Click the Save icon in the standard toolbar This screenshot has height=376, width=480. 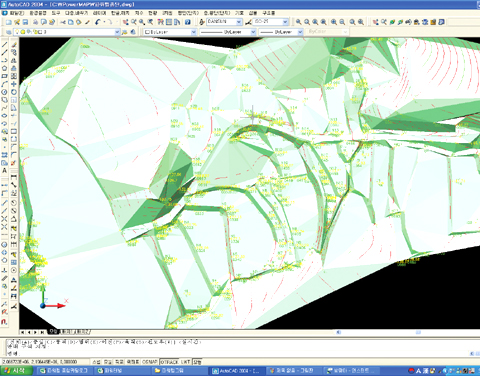(x=25, y=22)
